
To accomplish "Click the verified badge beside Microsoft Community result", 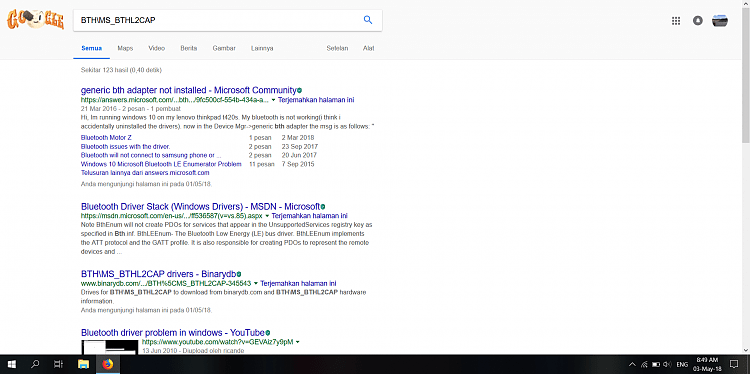I will (x=299, y=90).
